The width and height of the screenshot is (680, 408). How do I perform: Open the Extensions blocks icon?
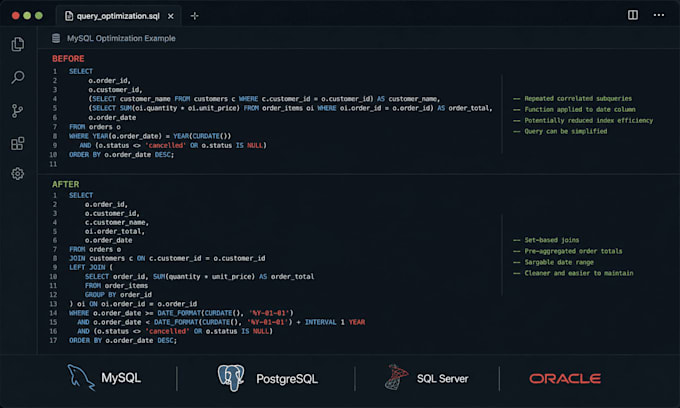point(18,144)
